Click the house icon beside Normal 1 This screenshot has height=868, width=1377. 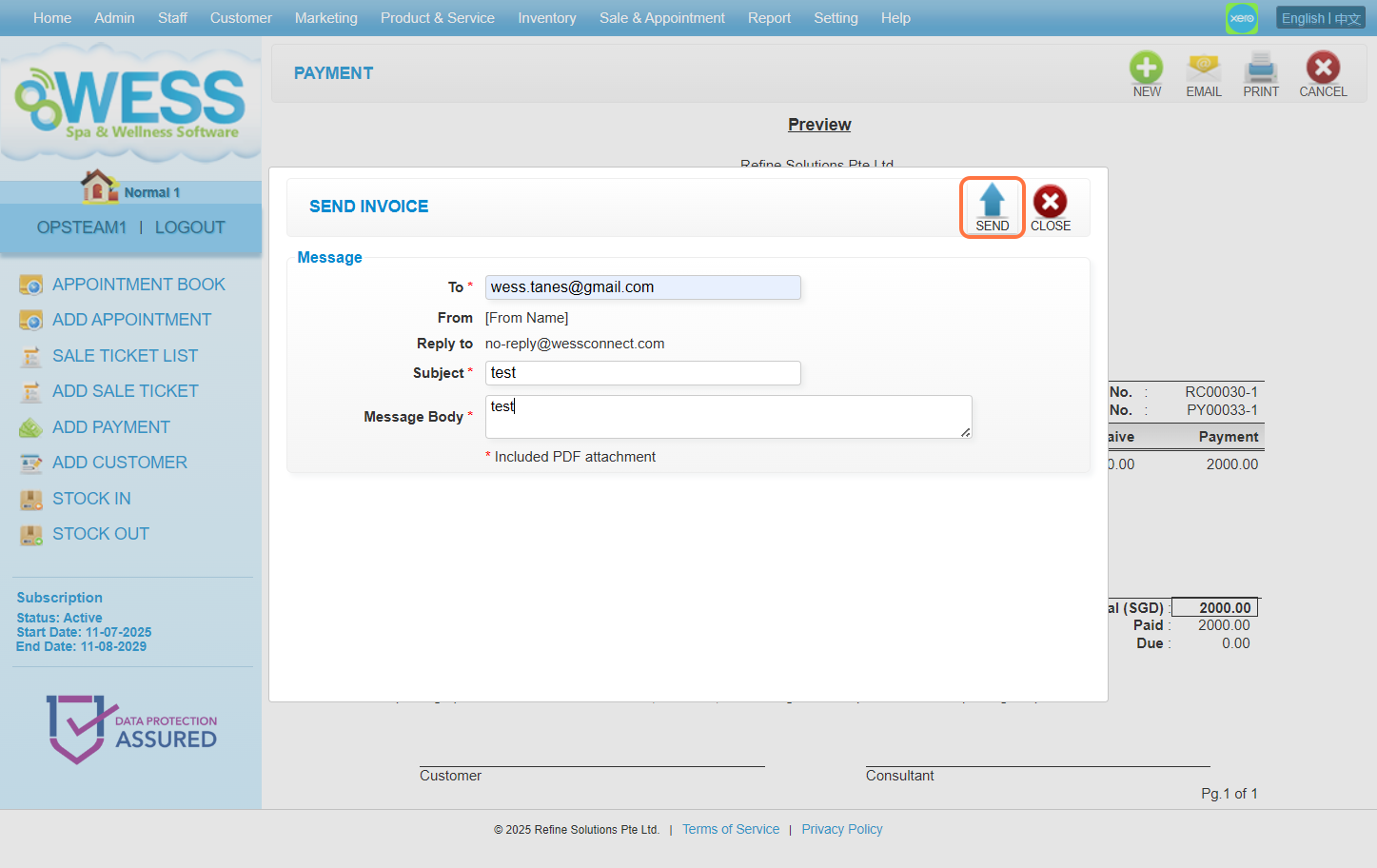pos(98,187)
